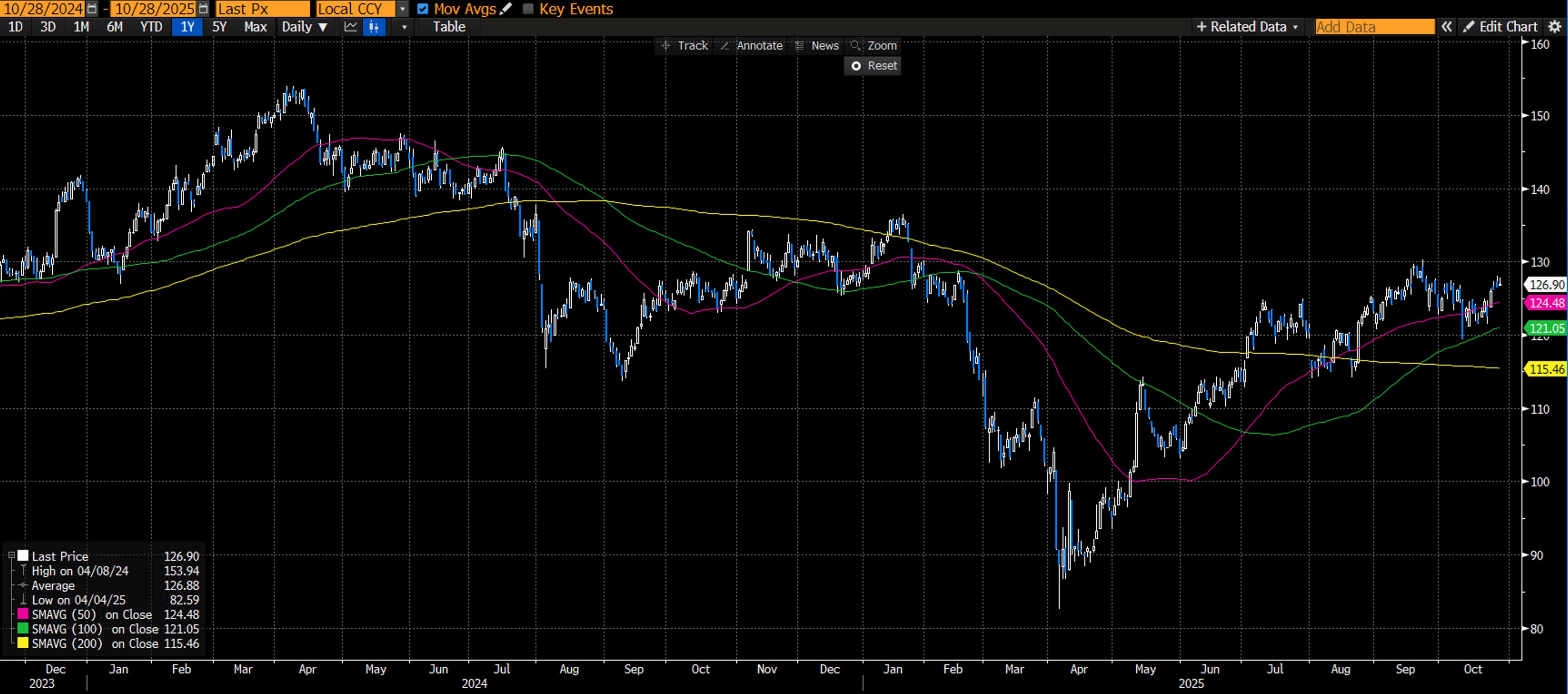
Task: Uncheck the Mov Avgs checkbox
Action: 423,9
